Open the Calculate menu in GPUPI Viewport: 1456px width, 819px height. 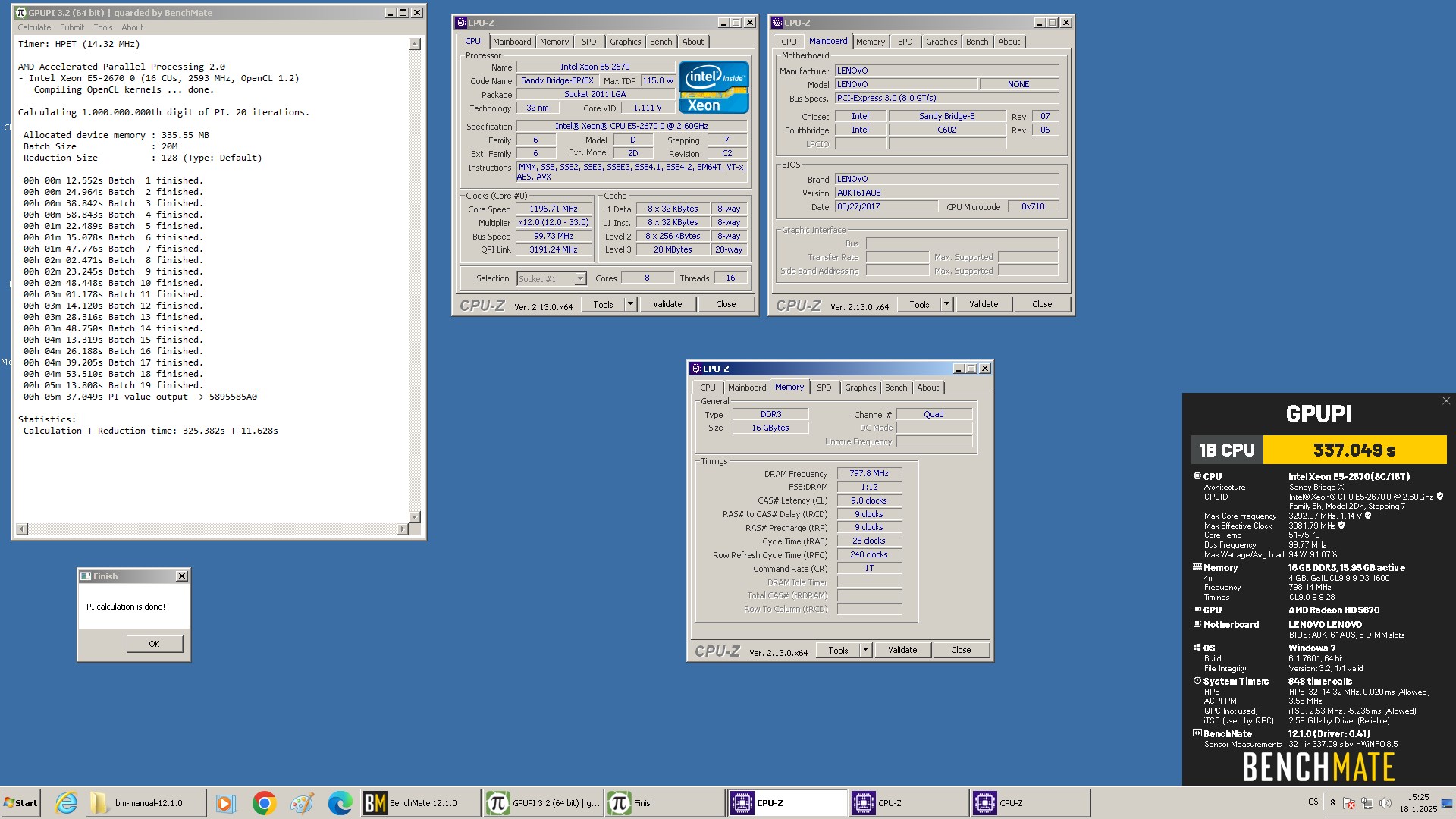click(x=34, y=27)
